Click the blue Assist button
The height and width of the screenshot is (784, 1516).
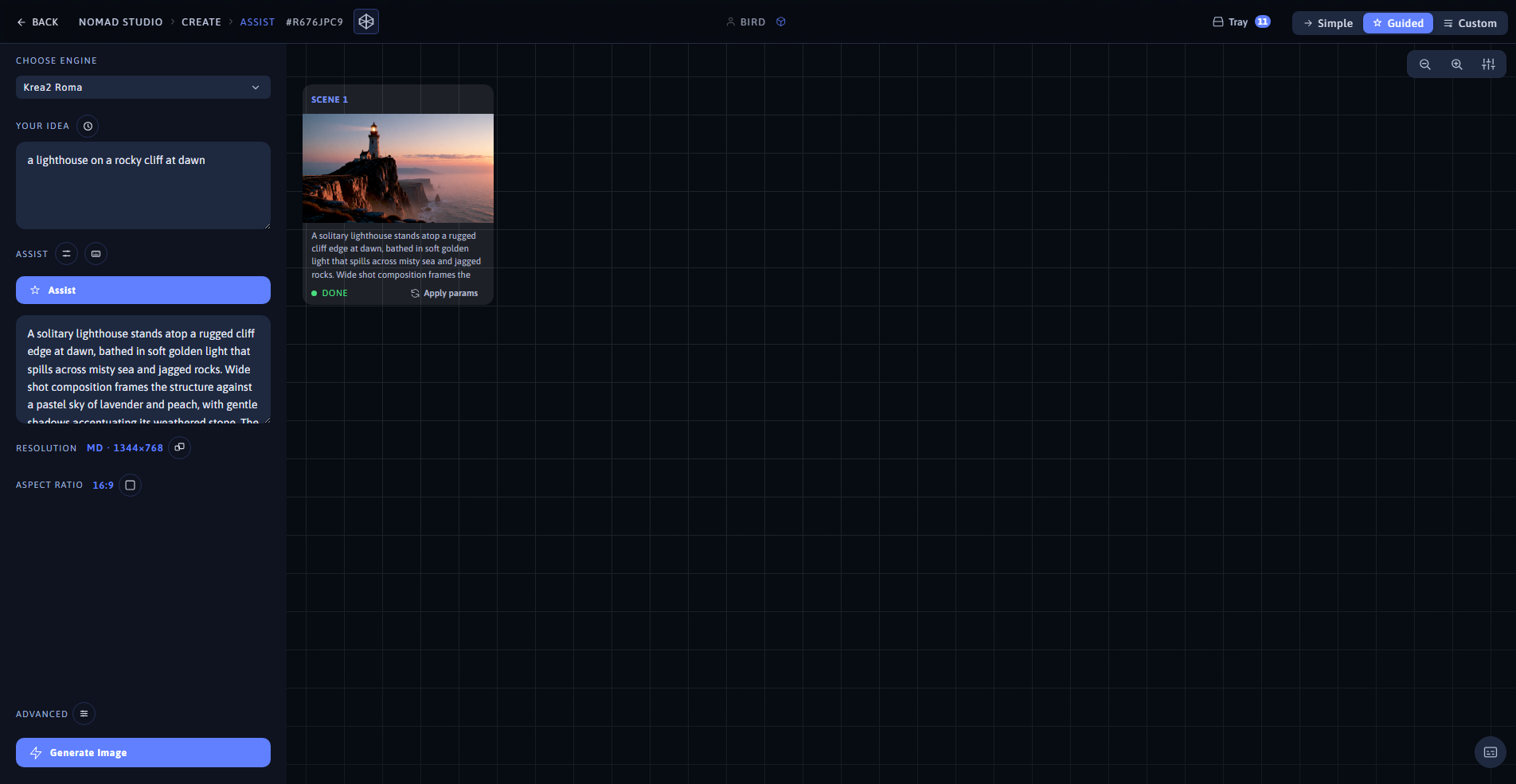(143, 290)
